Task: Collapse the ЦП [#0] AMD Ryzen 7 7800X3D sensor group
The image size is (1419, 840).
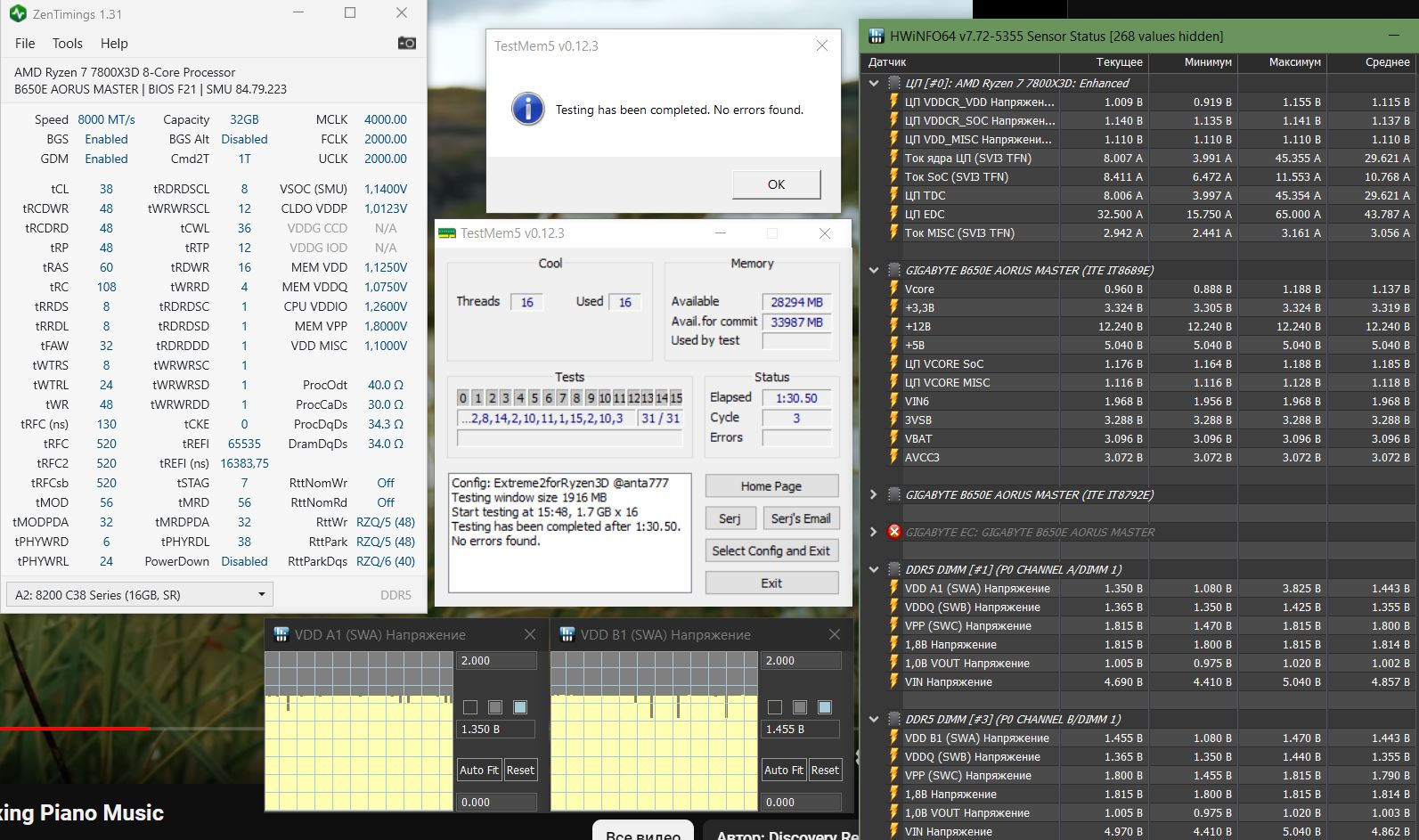Action: point(874,83)
